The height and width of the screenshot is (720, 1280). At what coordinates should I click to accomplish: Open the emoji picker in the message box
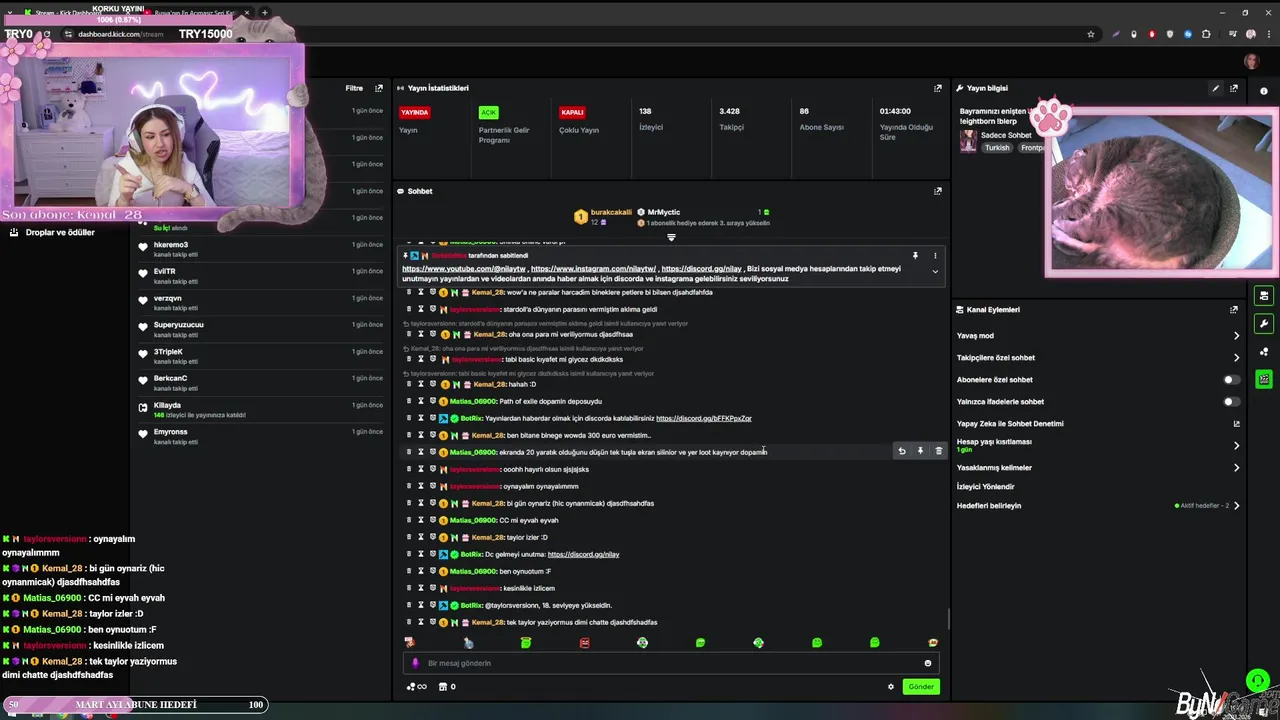[x=928, y=663]
